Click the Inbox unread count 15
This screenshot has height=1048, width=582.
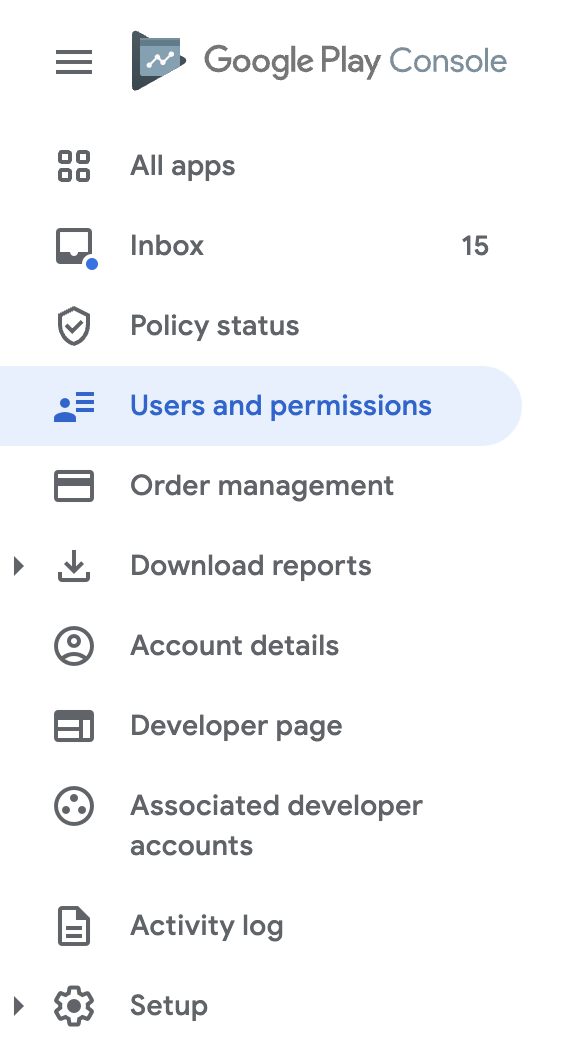pyautogui.click(x=475, y=246)
